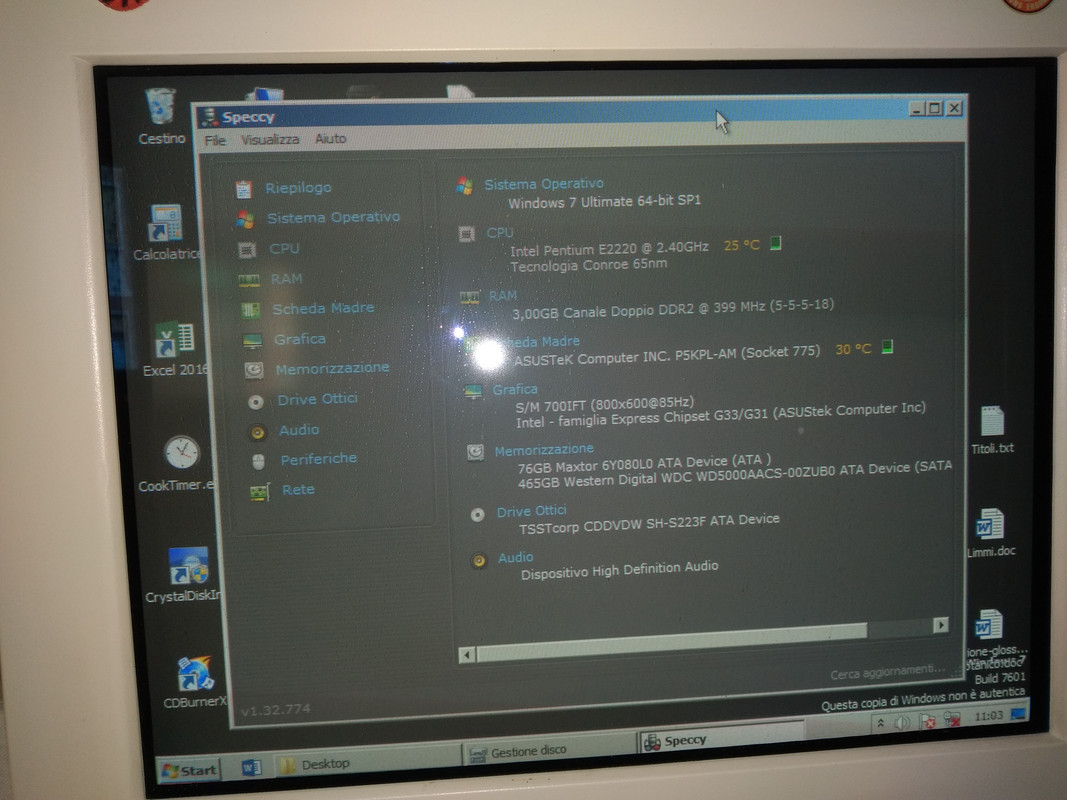Open the Excel 2016 desktop shortcut

tap(176, 349)
